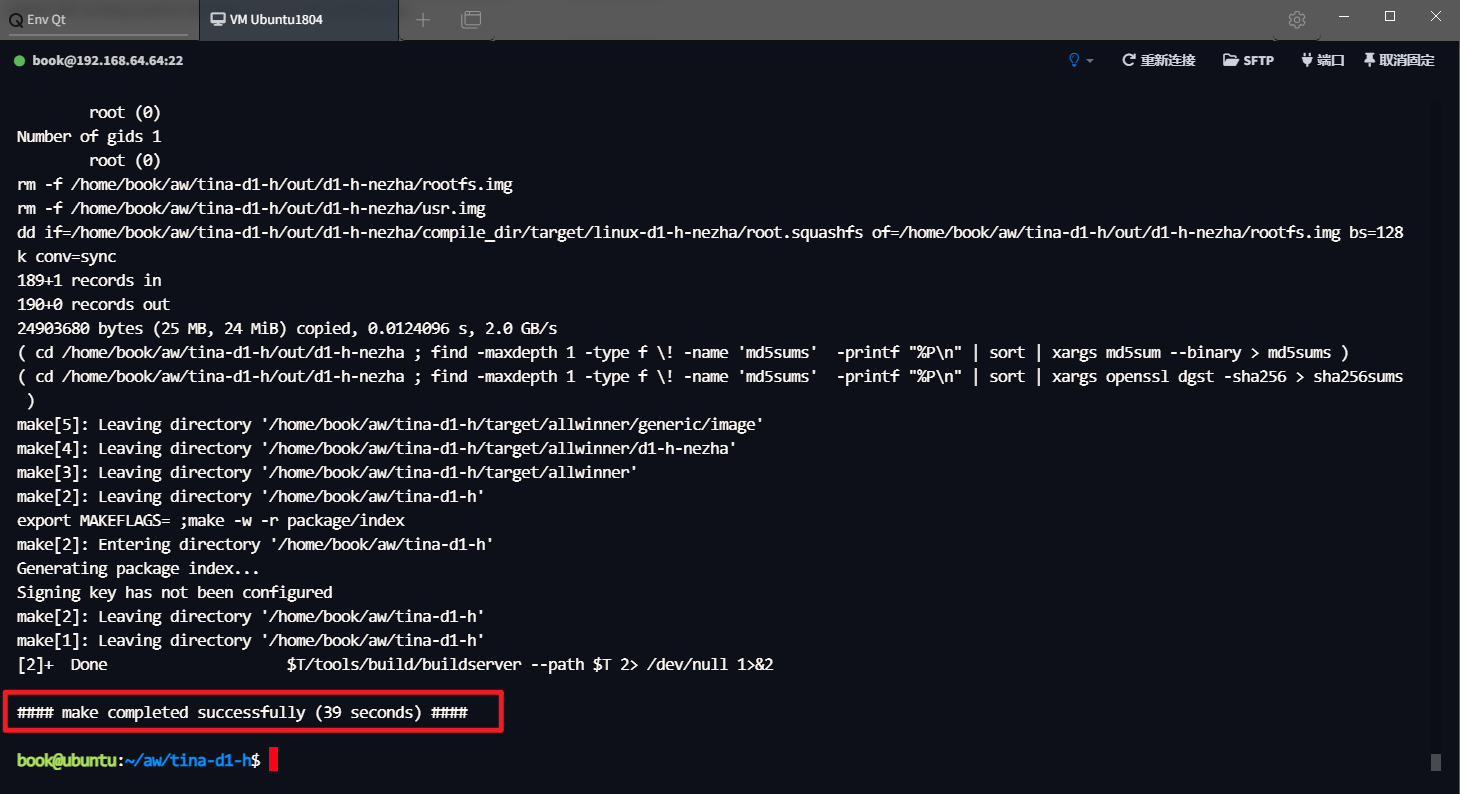Click the book@ubuntu prompt text
Viewport: 1460px width, 794px height.
tap(67, 761)
